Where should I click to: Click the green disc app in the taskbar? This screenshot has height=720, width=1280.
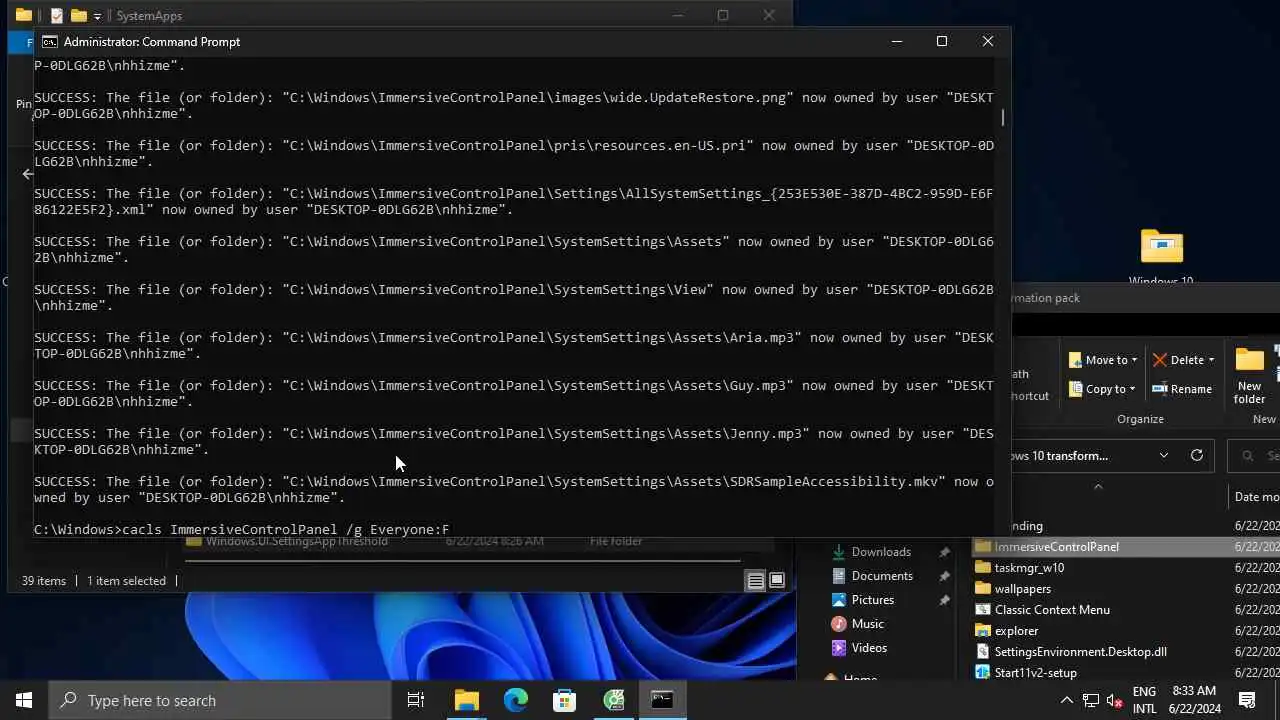pos(613,700)
